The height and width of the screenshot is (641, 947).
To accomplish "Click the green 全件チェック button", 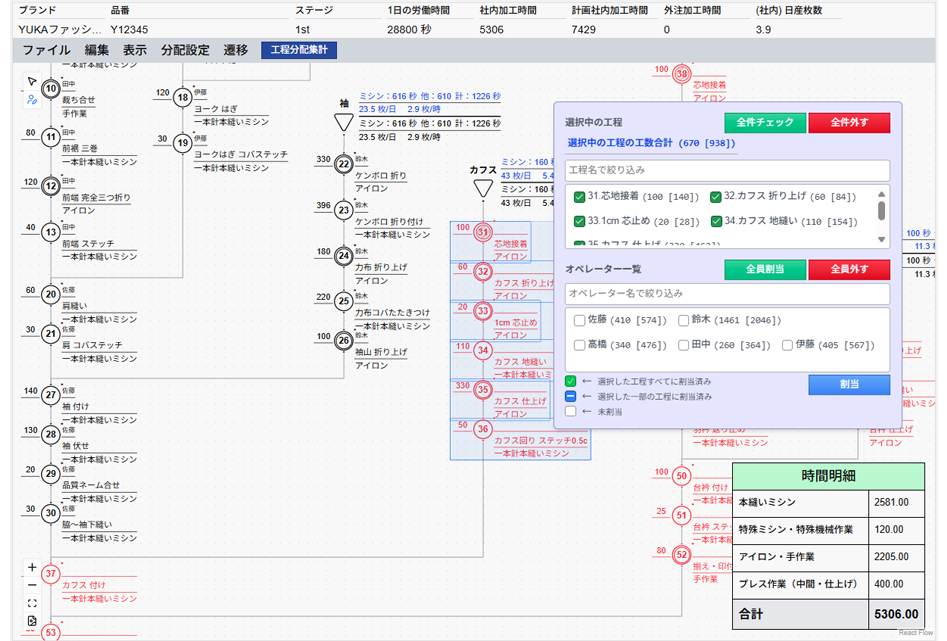I will pyautogui.click(x=765, y=123).
